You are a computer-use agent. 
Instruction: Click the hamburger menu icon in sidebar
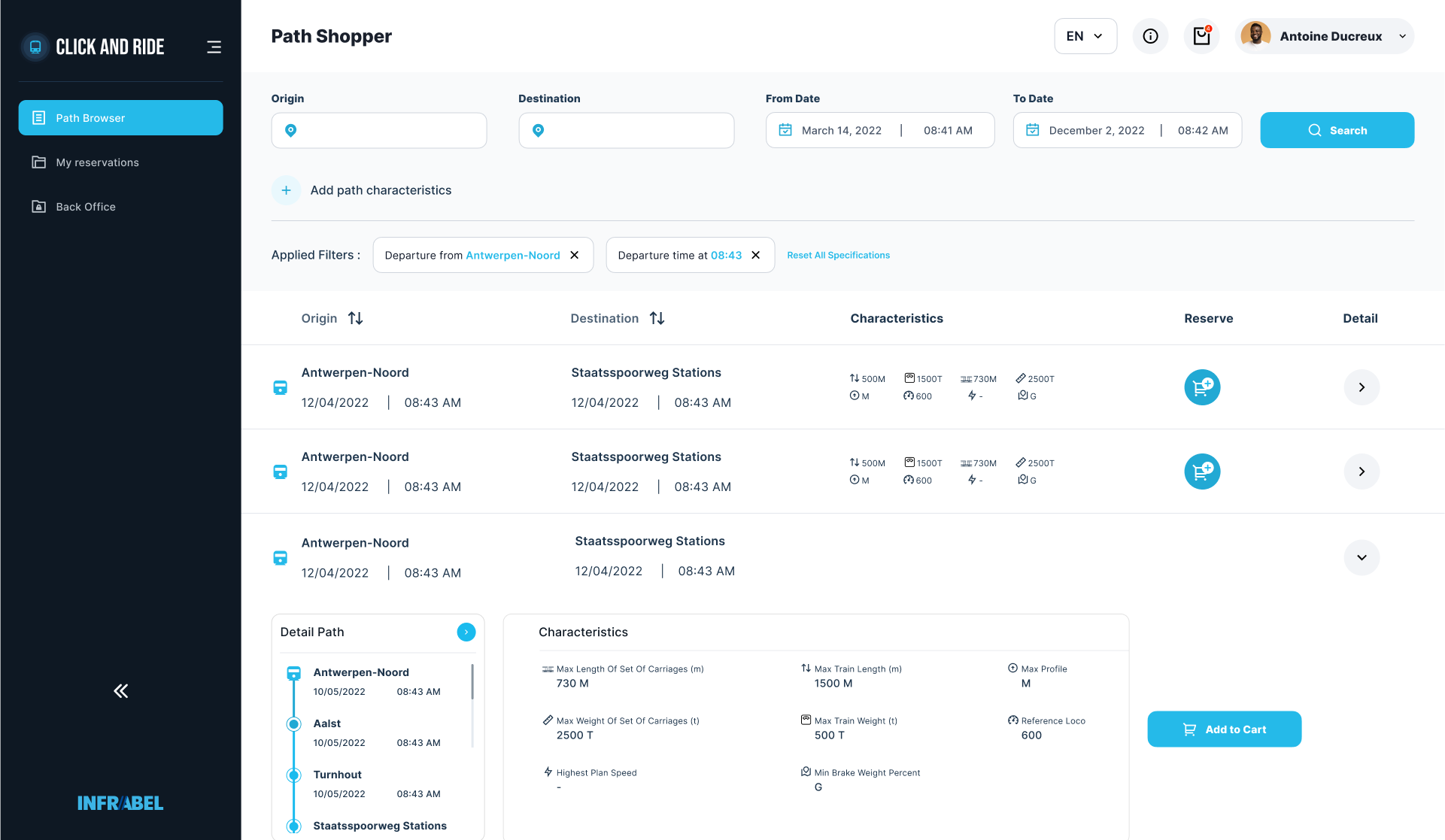click(214, 47)
